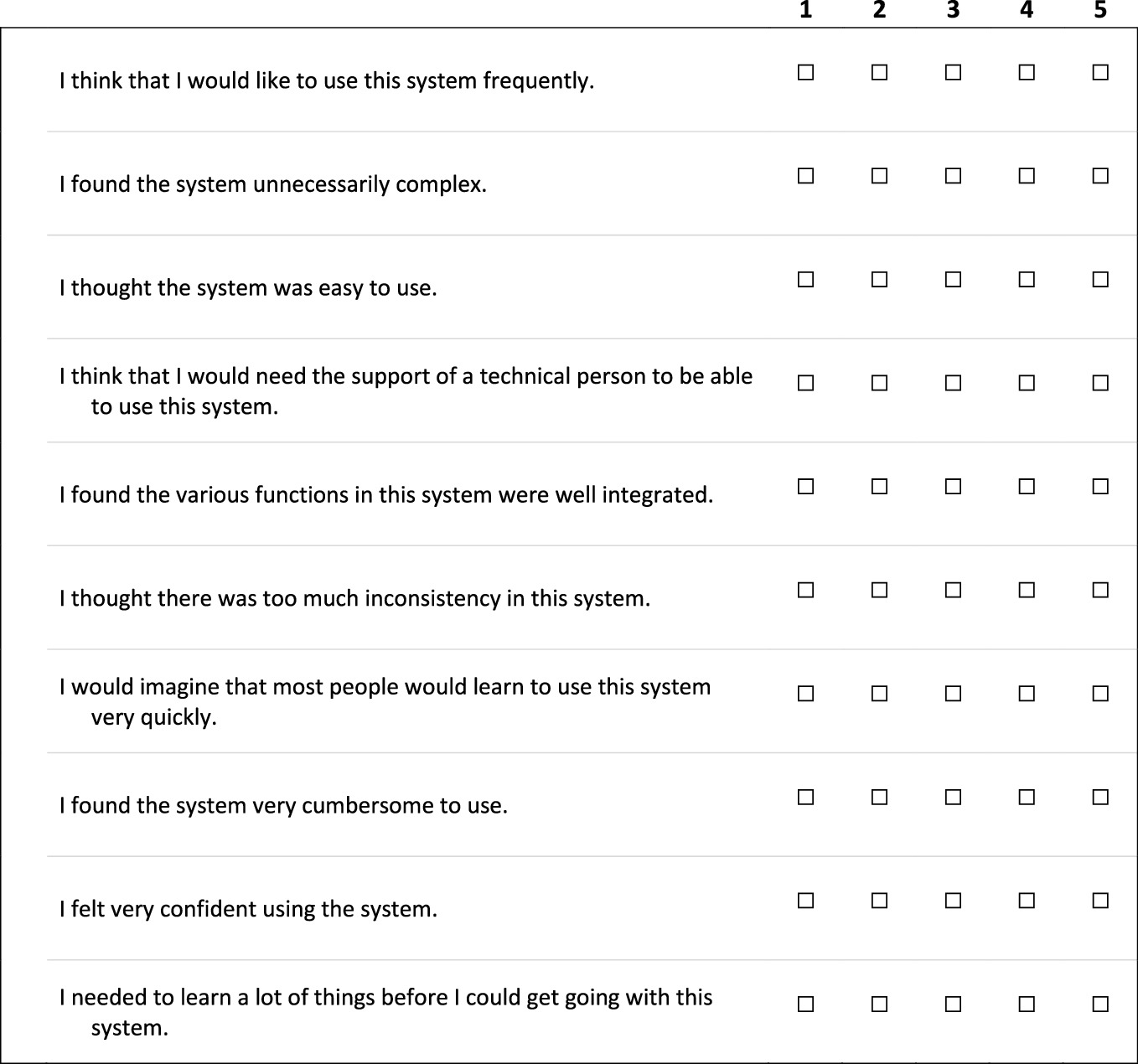Check rating 5 for 'needed to learn a lot'
This screenshot has width=1138, height=1064.
[x=1100, y=1004]
